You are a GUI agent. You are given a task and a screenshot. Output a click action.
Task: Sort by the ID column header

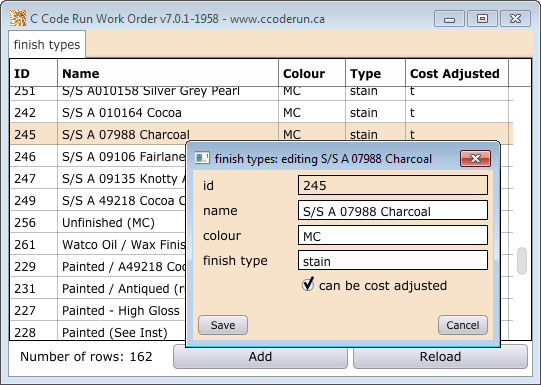[x=33, y=73]
